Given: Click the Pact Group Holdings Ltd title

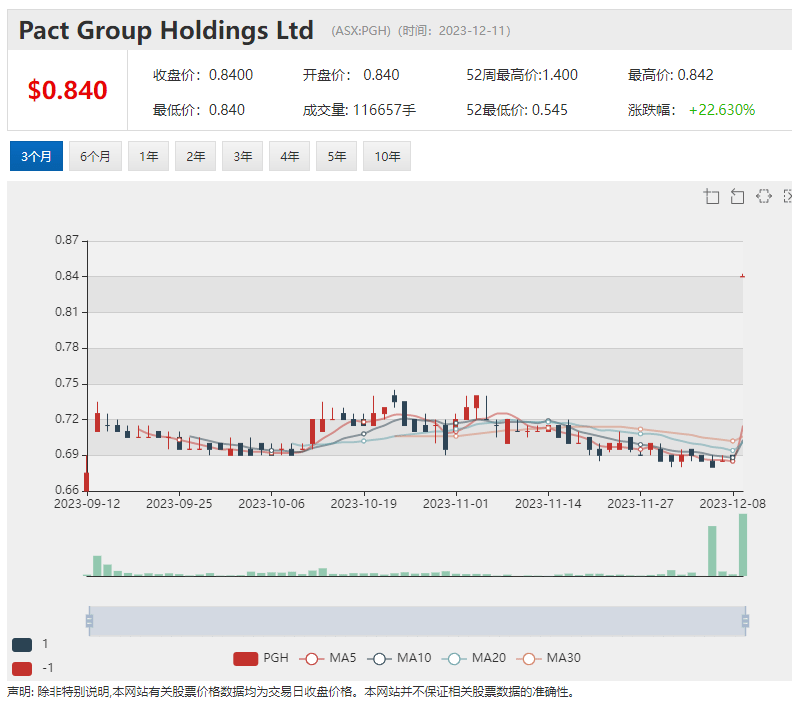Looking at the screenshot, I should point(166,30).
